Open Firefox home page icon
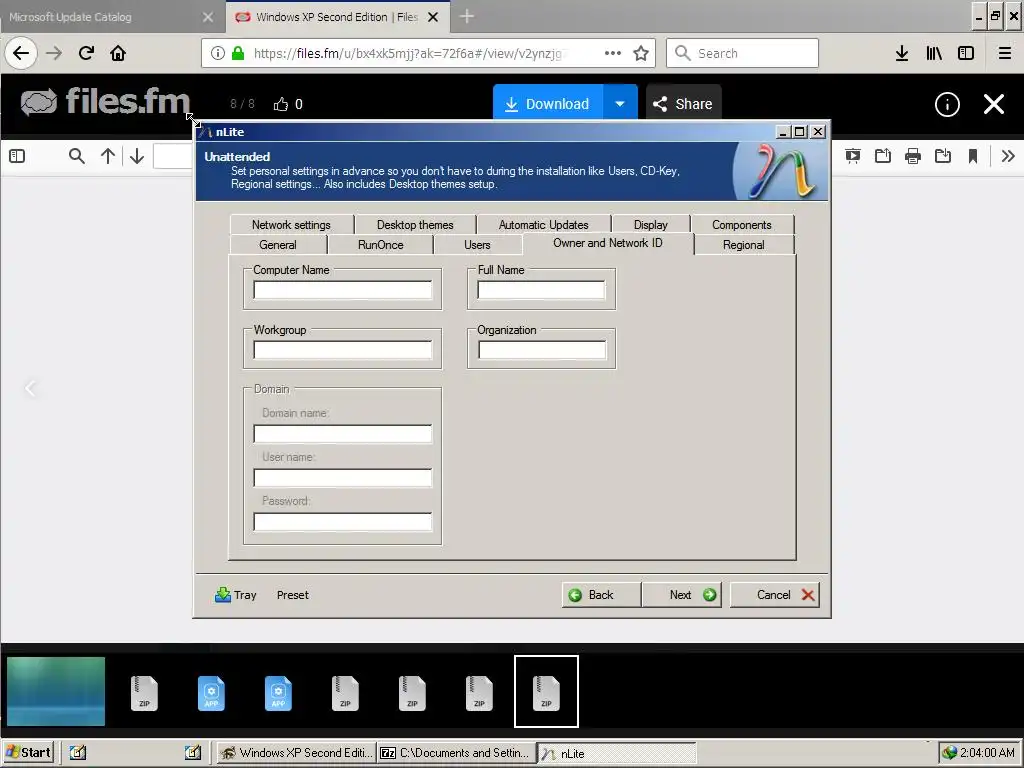This screenshot has height=768, width=1024. [118, 53]
